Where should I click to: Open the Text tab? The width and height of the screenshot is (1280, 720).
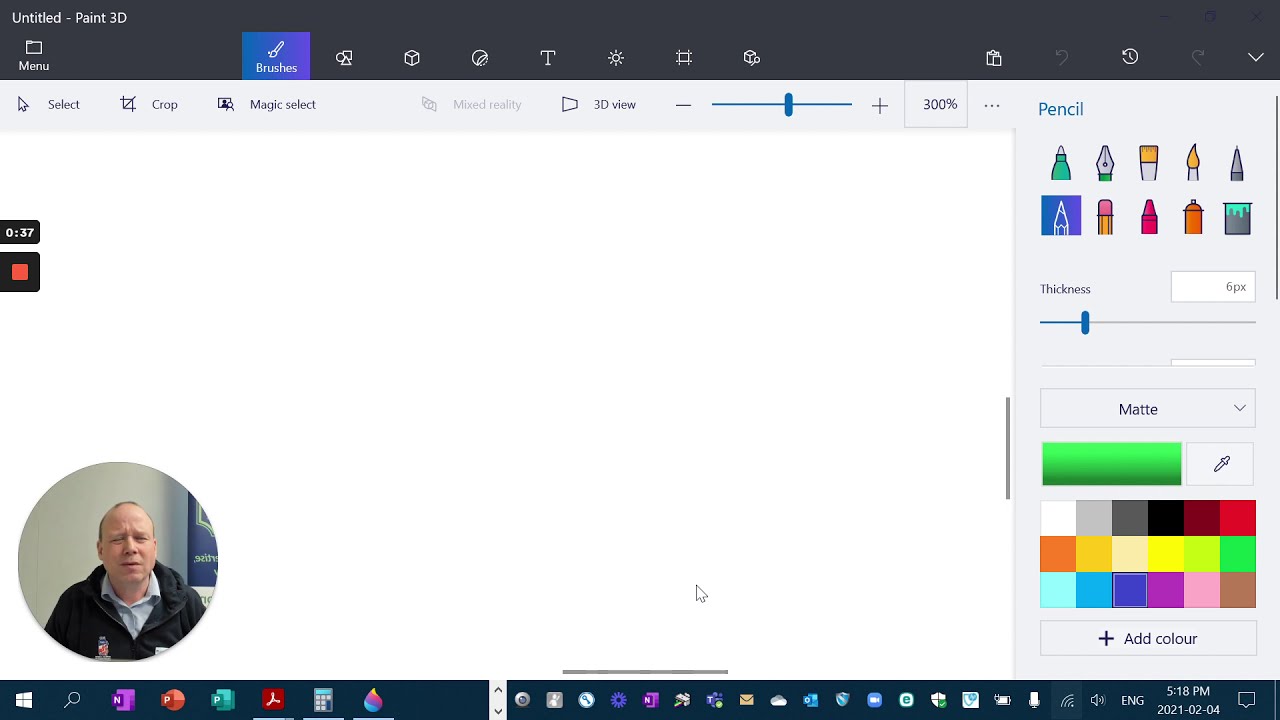[548, 58]
